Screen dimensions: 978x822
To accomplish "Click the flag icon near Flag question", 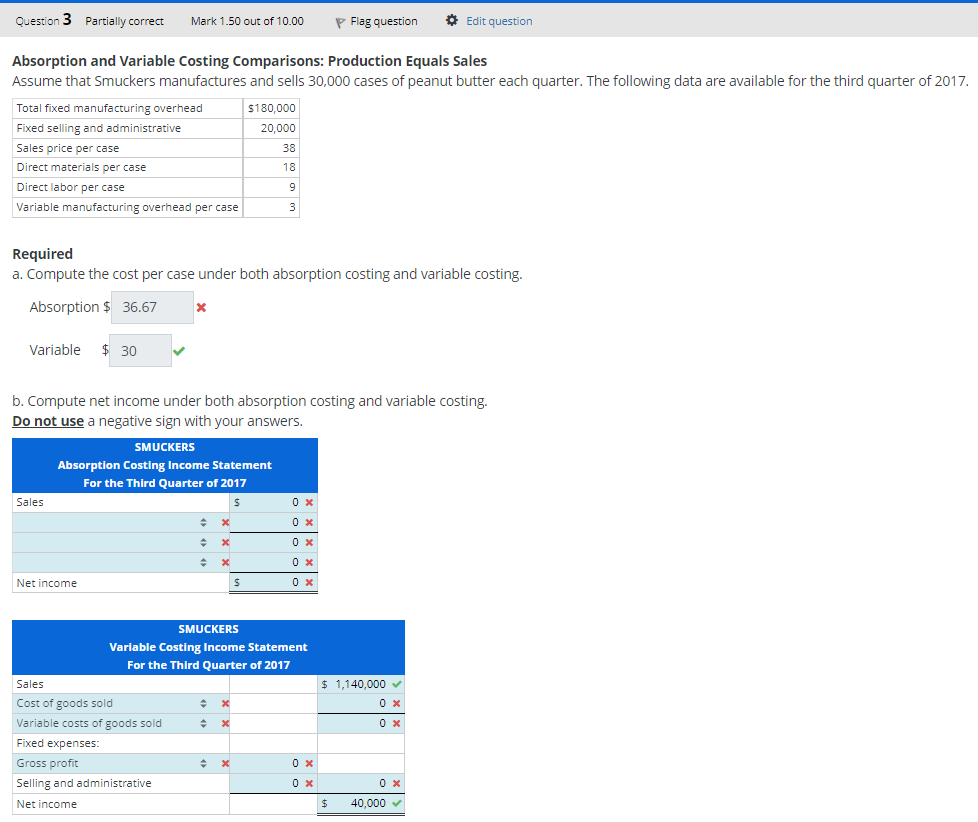I will [341, 21].
